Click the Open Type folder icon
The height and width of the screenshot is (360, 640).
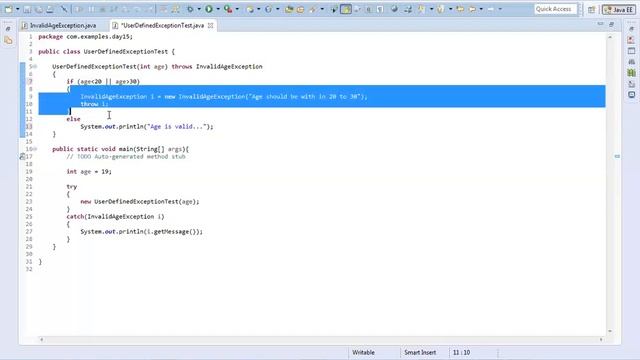pos(289,9)
